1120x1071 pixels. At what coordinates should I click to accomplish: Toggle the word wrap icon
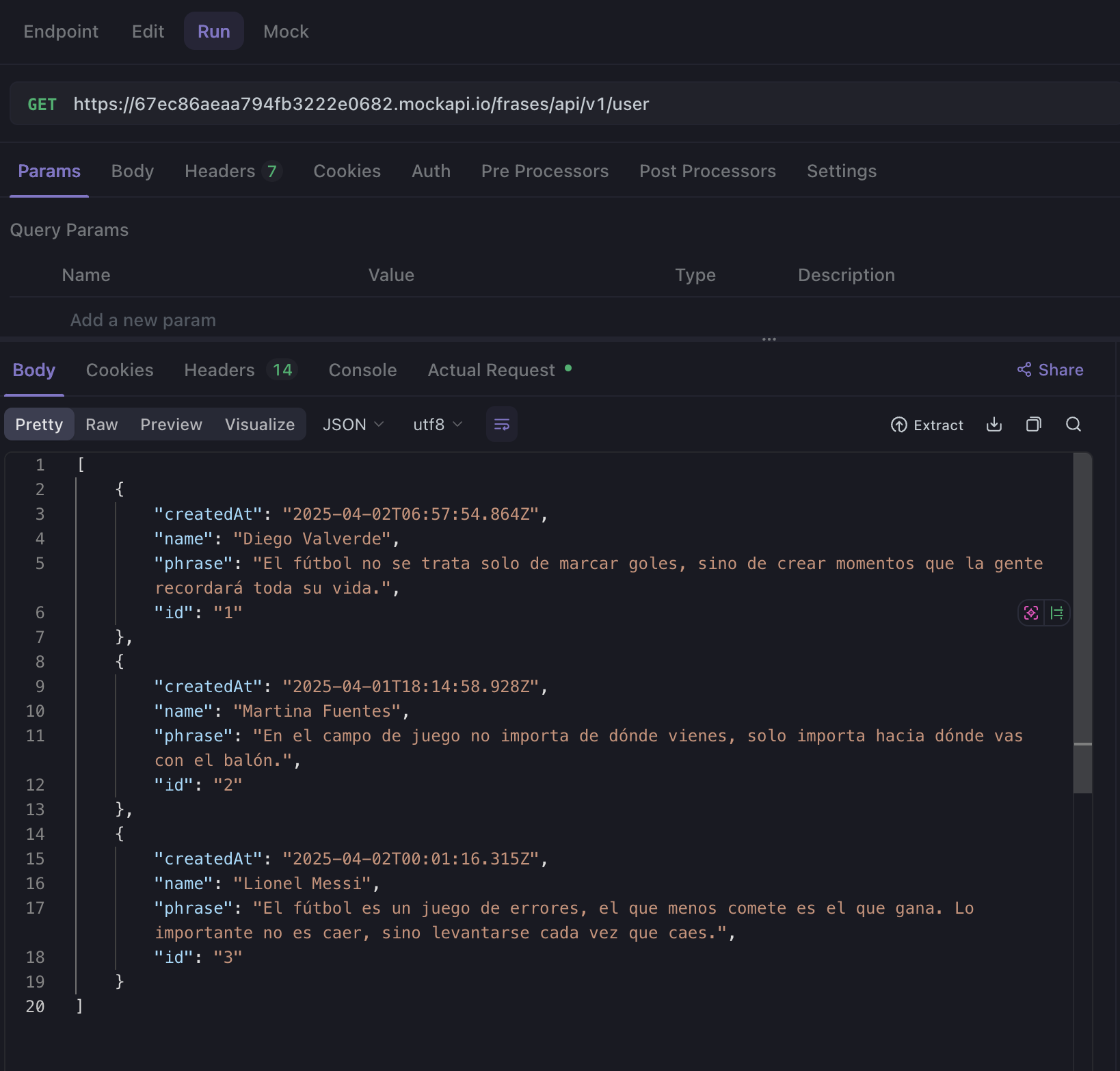click(x=501, y=425)
